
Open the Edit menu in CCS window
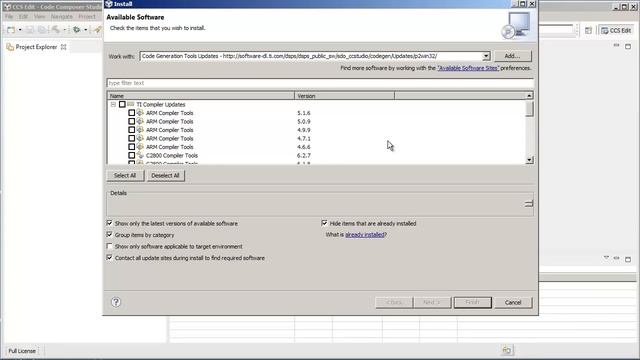pyautogui.click(x=23, y=17)
